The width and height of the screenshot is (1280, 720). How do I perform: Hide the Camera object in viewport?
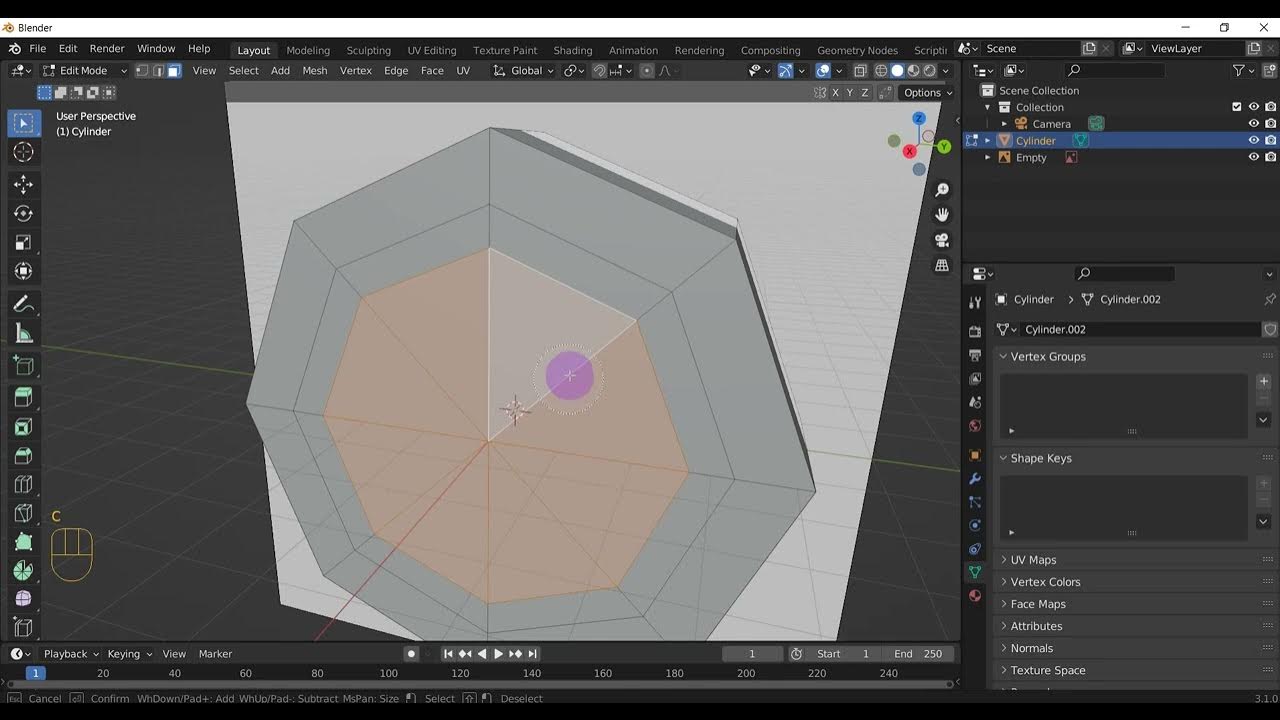click(x=1253, y=124)
